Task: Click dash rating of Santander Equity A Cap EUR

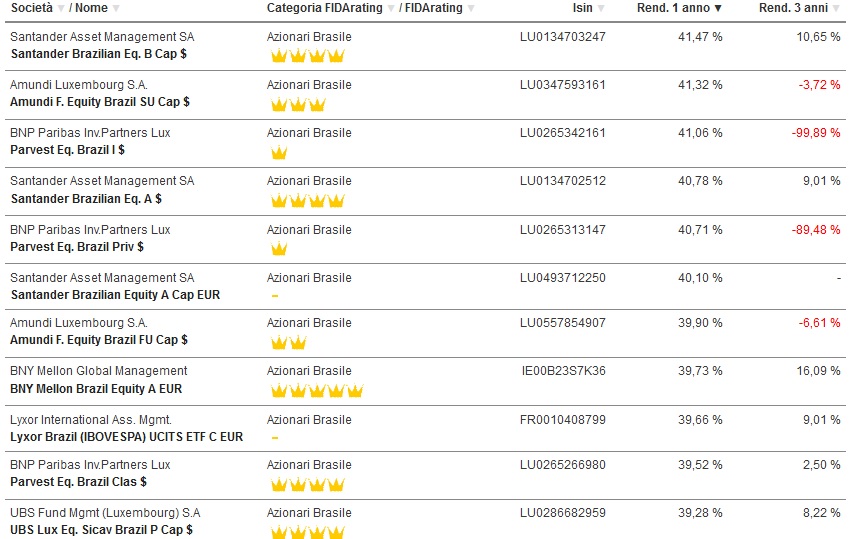Action: pyautogui.click(x=275, y=296)
